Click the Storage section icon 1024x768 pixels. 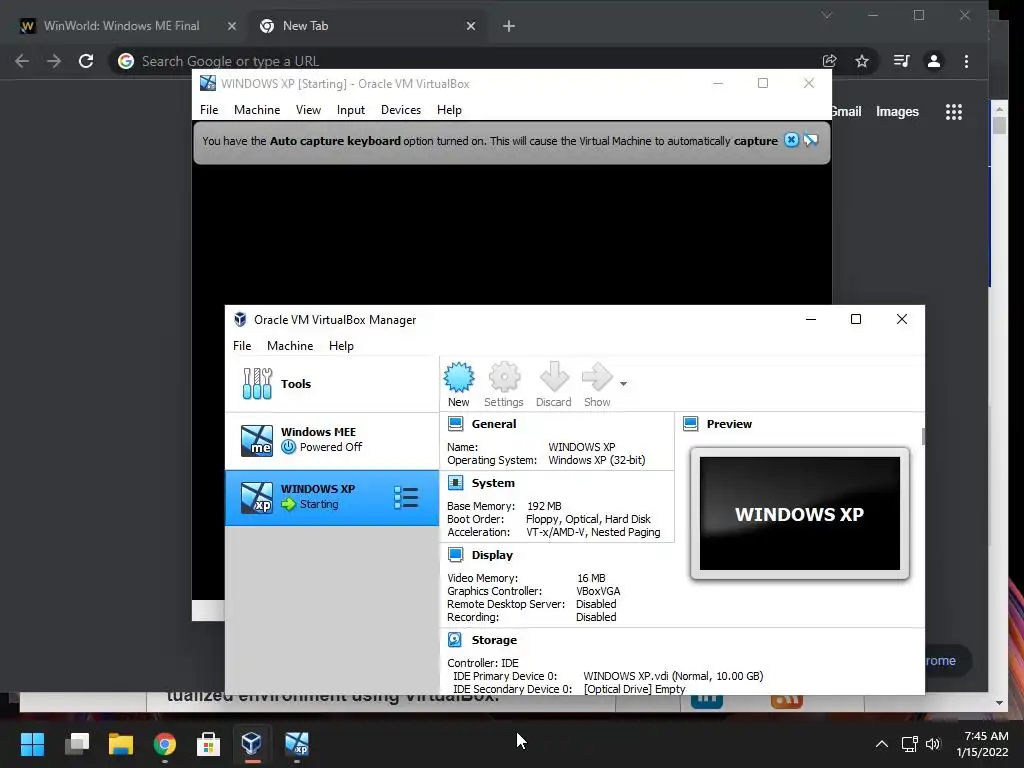(455, 640)
